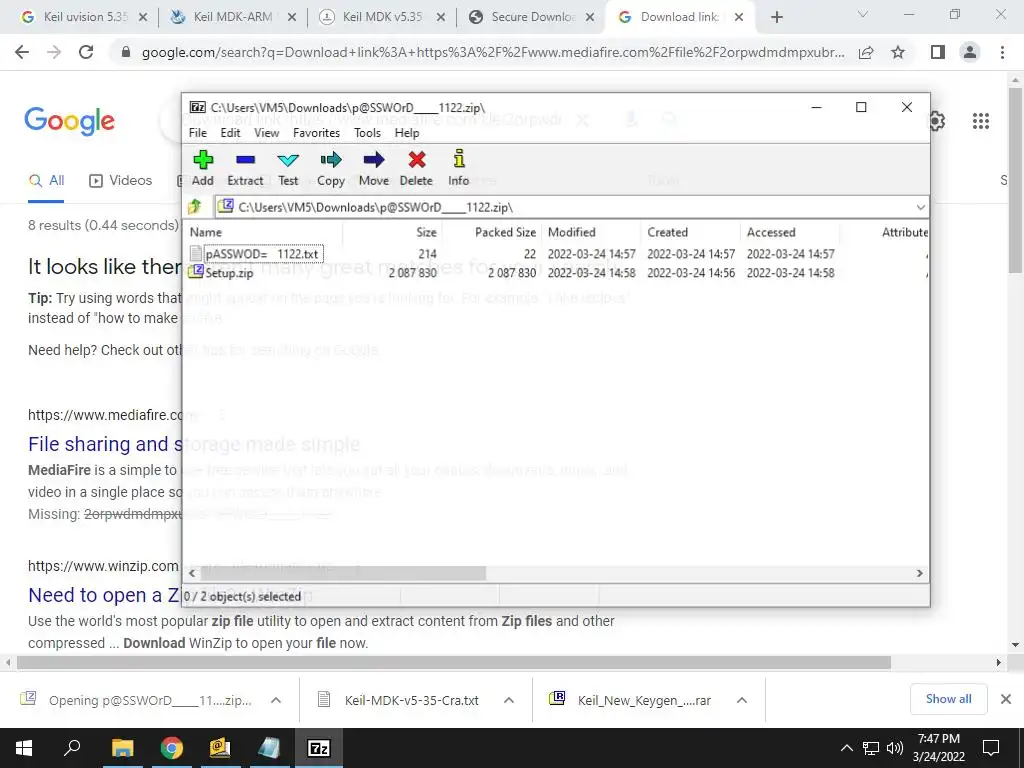Open File Explorer from taskbar
The height and width of the screenshot is (768, 1024).
(122, 748)
